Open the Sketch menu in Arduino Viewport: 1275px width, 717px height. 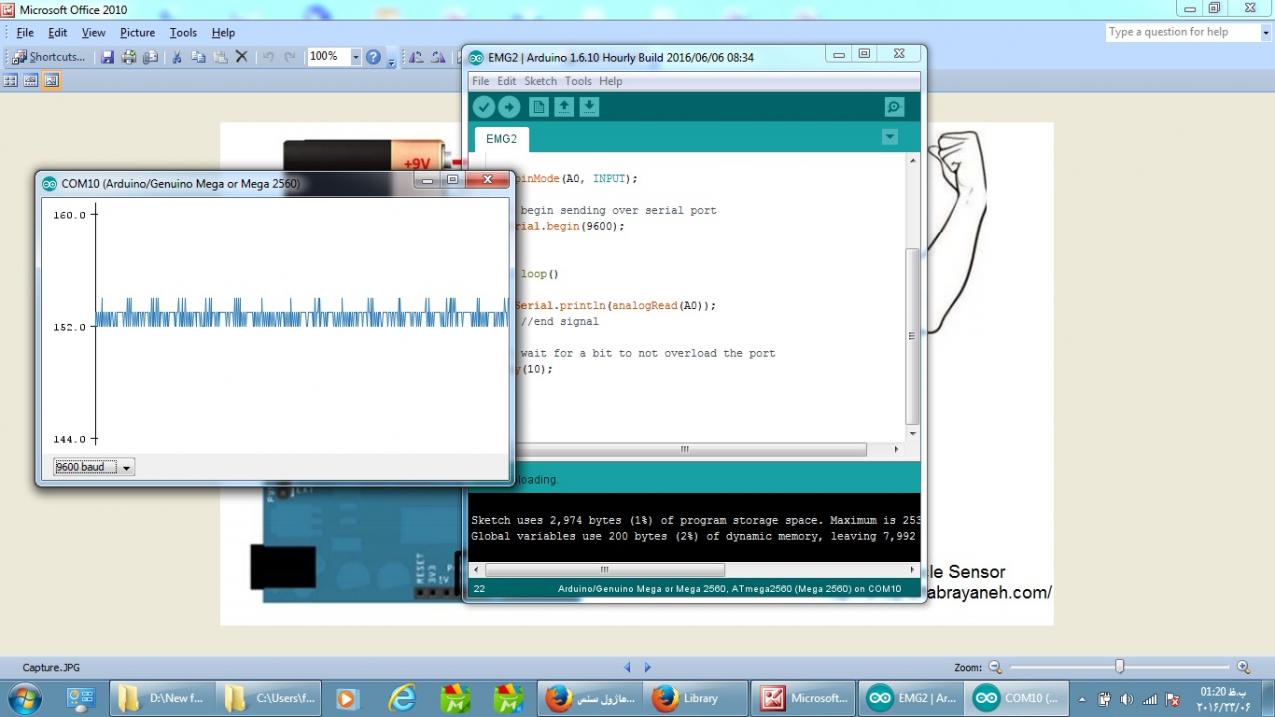(540, 81)
